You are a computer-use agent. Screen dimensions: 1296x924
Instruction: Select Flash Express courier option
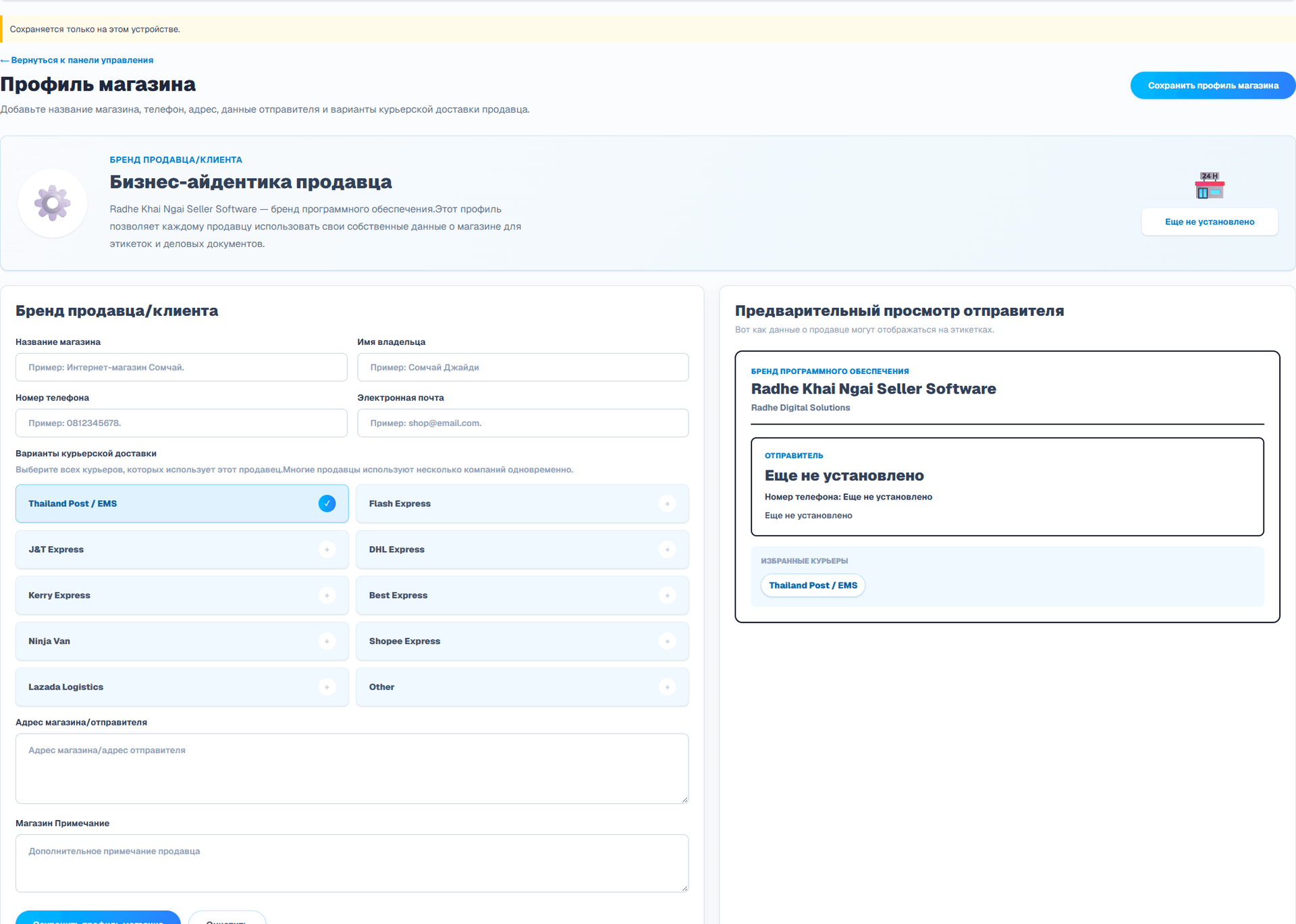(x=522, y=504)
